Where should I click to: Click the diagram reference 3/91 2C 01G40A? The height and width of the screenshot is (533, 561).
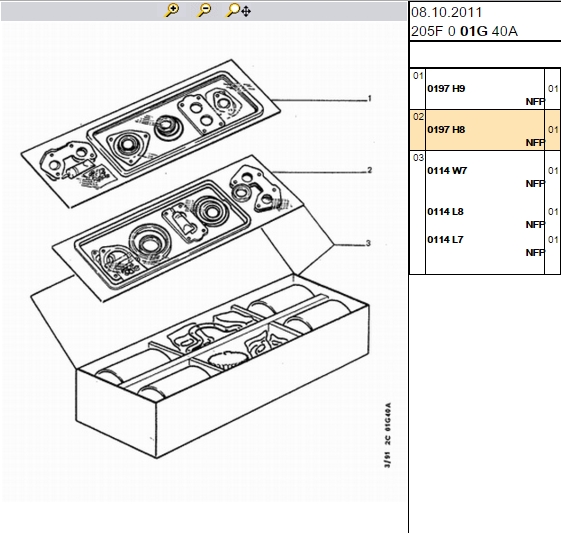coord(388,435)
